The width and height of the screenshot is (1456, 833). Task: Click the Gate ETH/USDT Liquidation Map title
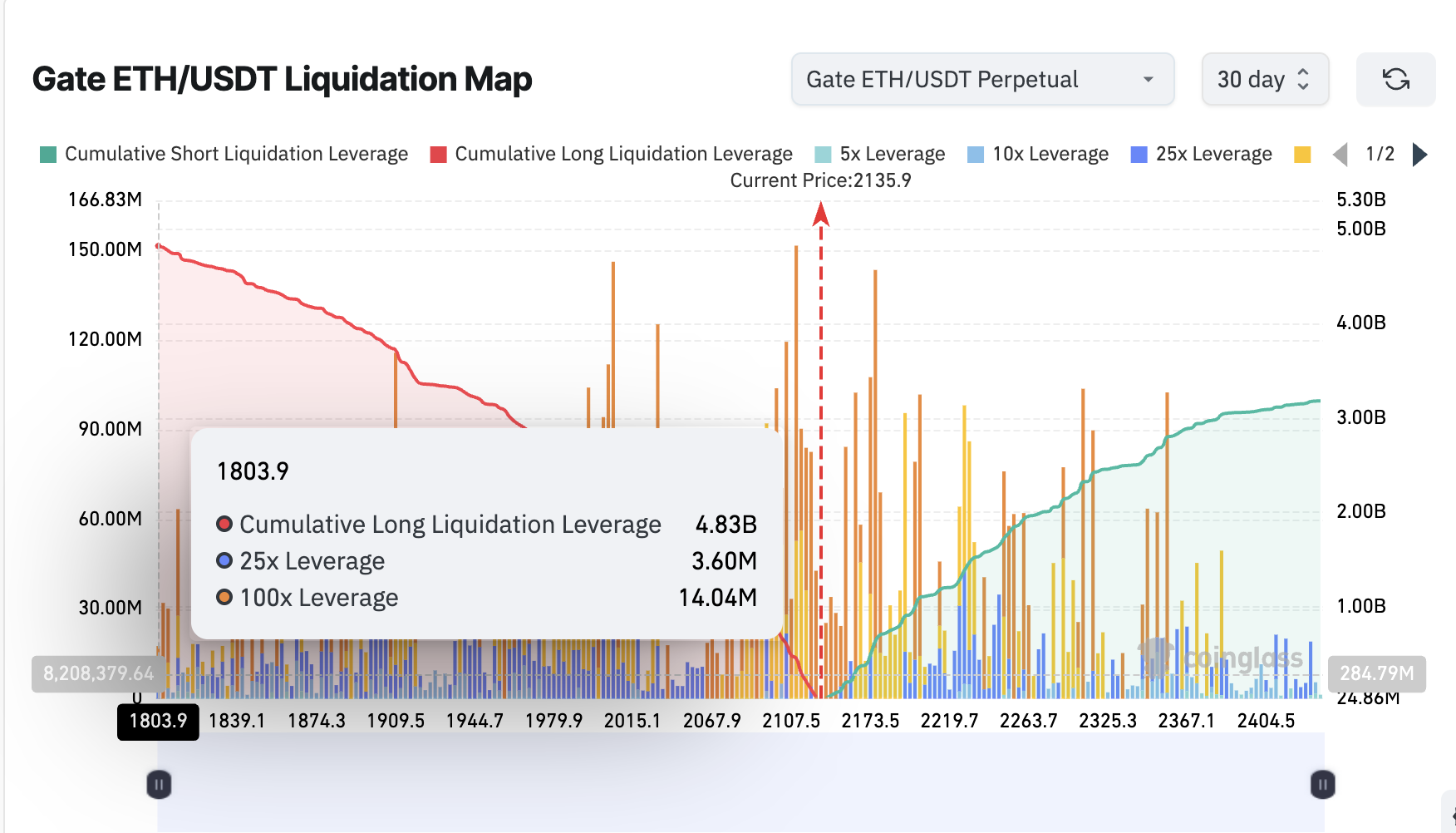coord(283,80)
